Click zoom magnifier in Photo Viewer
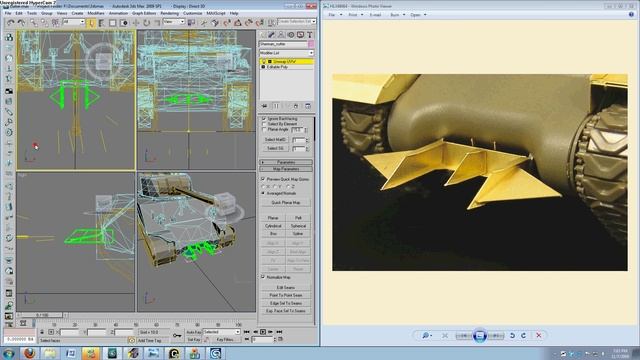The height and width of the screenshot is (360, 640). (425, 336)
